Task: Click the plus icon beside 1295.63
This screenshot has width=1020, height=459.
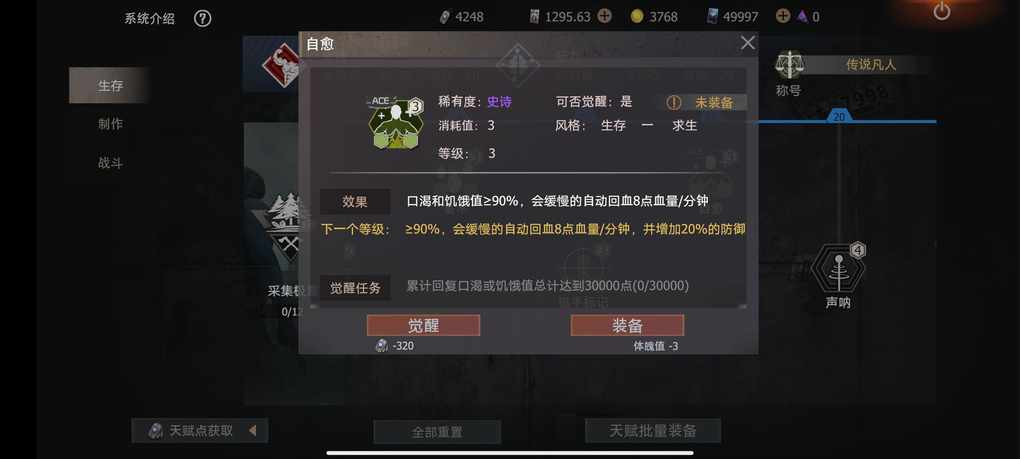Action: pos(604,16)
